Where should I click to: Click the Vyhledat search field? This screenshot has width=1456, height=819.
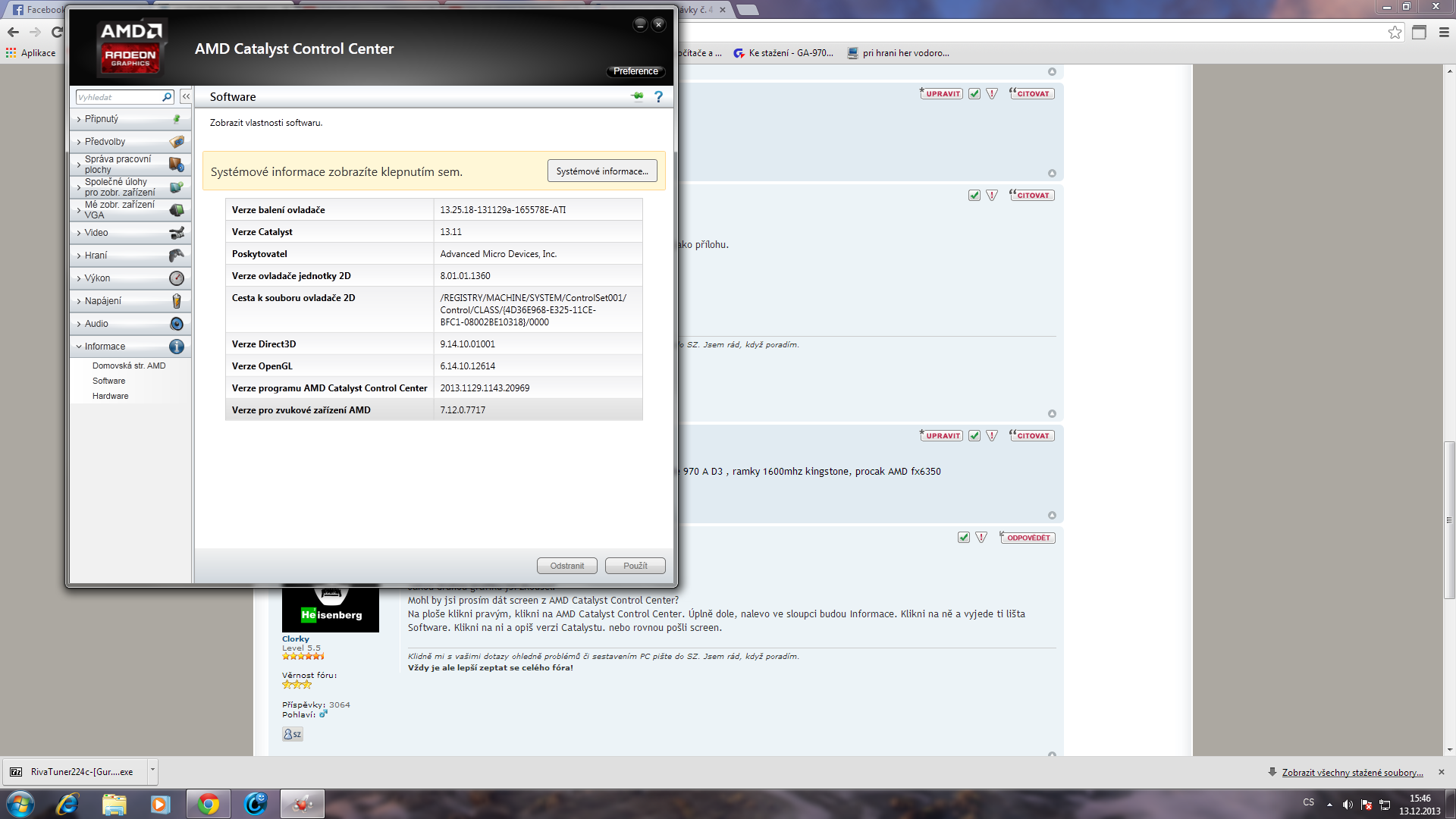coord(120,97)
